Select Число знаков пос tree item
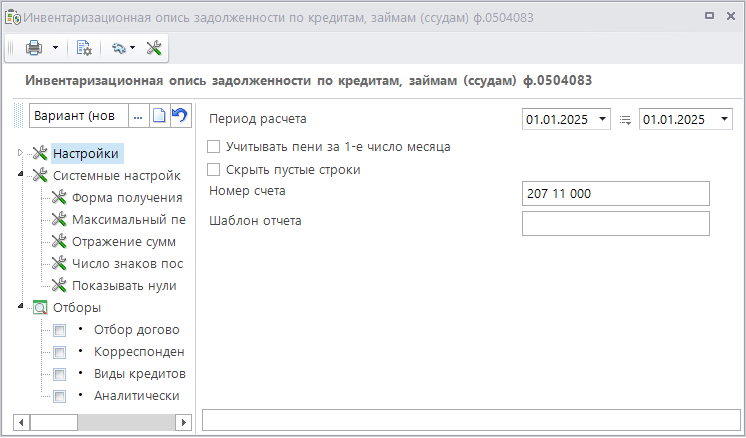This screenshot has height=438, width=746. [x=128, y=263]
